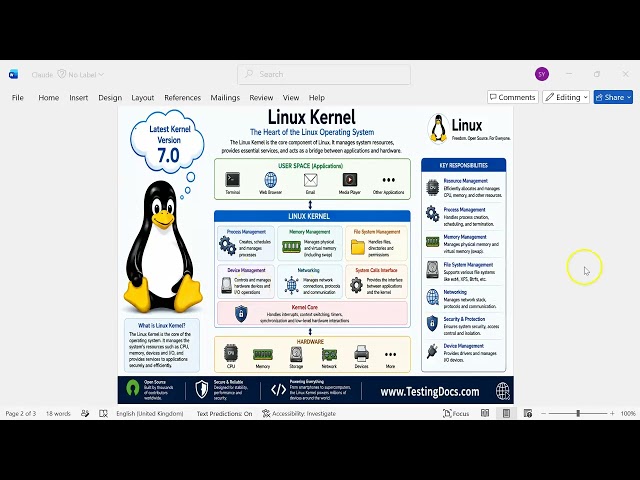Click into the Search box
Viewport: 640px width, 480px height.
(x=324, y=74)
